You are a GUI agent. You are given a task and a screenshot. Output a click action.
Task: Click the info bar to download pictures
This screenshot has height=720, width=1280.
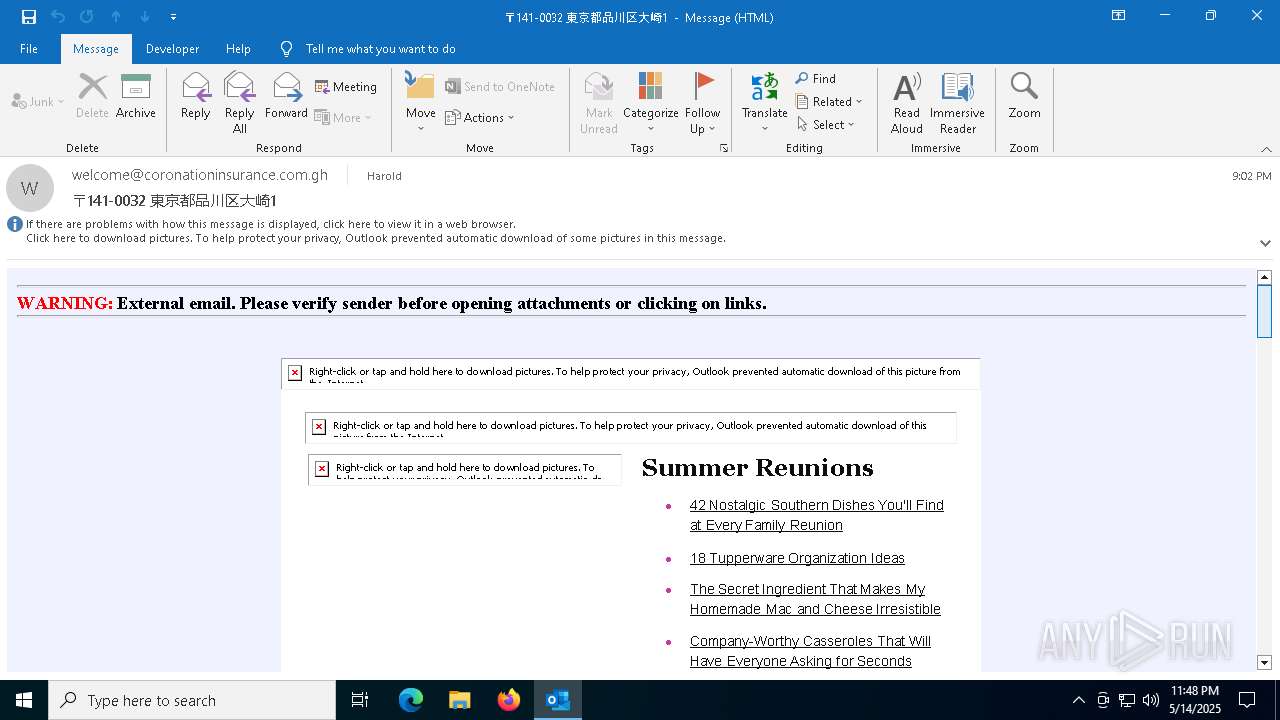tap(376, 238)
